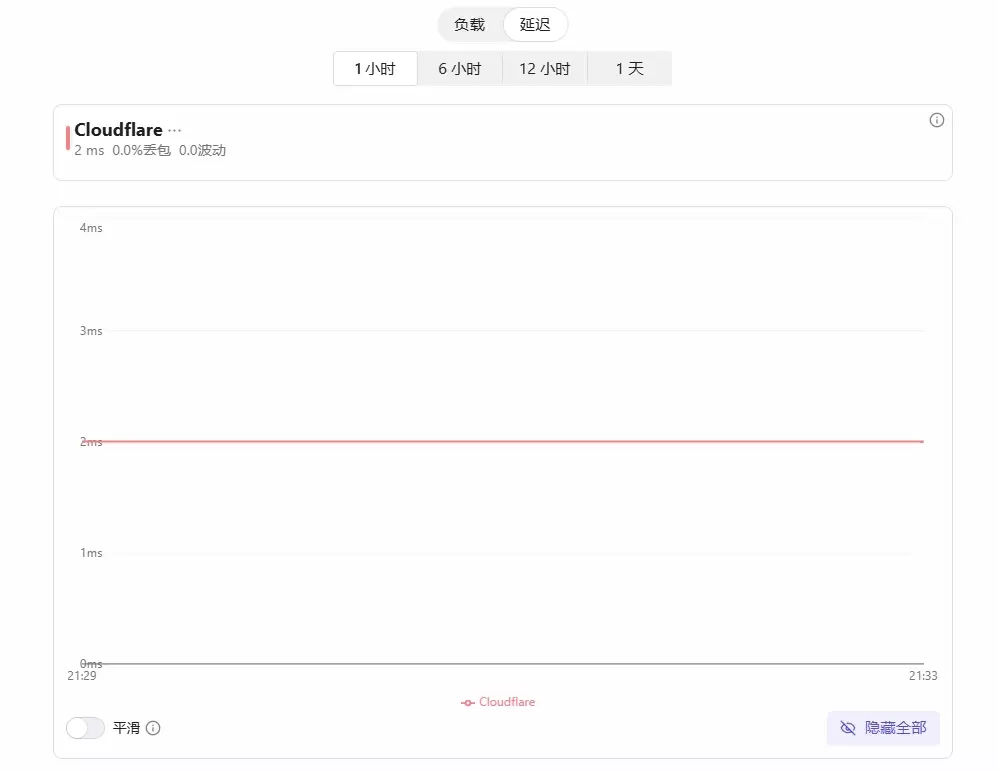Image resolution: width=998 pixels, height=772 pixels.
Task: Choose the 1 小时 time range
Action: [x=376, y=69]
